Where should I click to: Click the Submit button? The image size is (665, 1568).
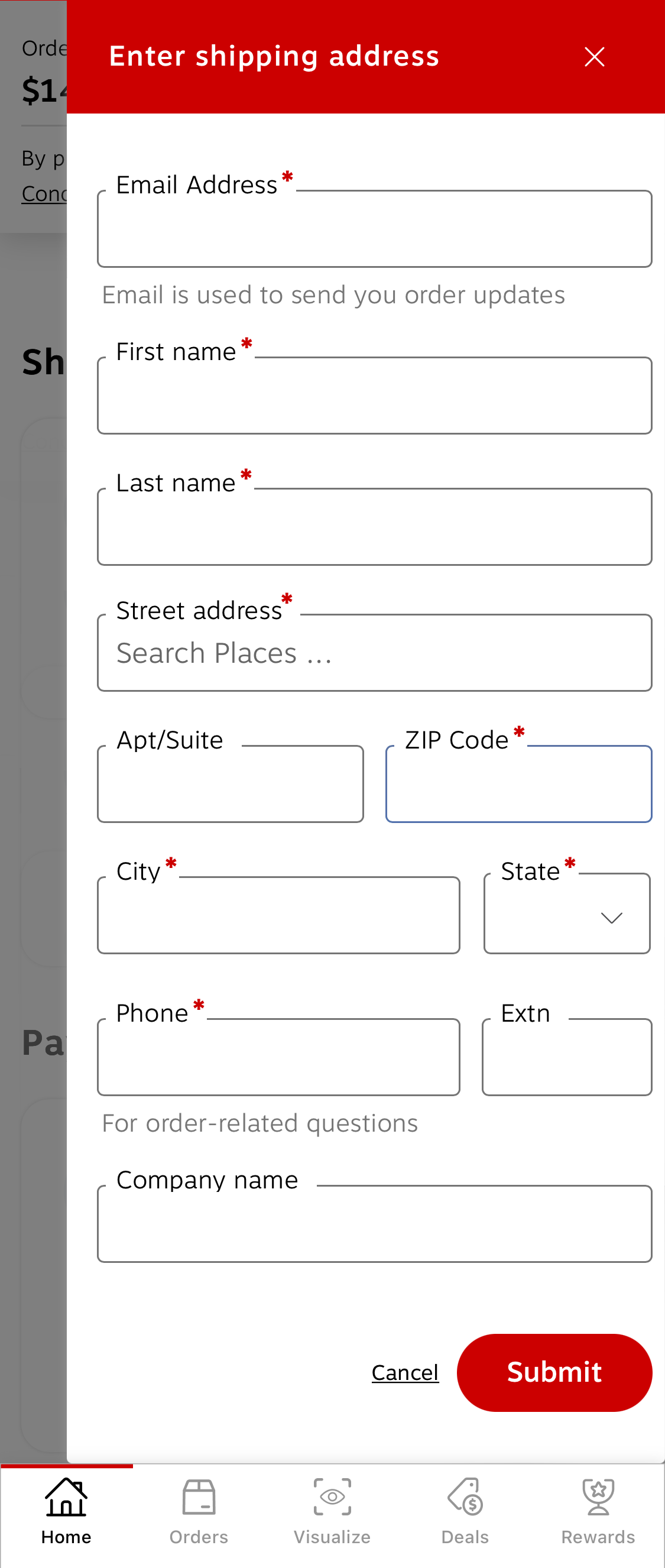click(554, 1372)
